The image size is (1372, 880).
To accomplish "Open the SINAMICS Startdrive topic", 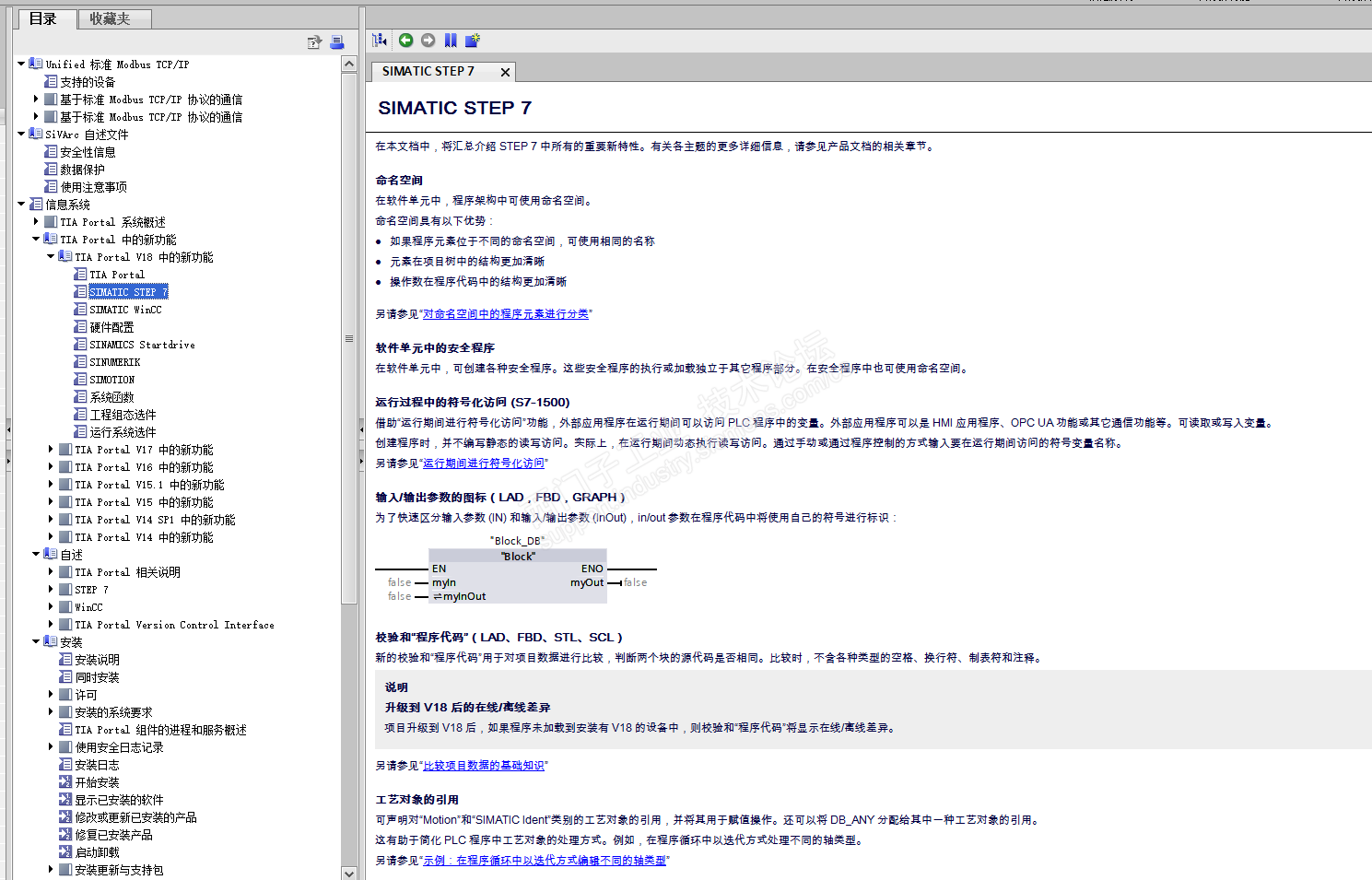I will [143, 345].
